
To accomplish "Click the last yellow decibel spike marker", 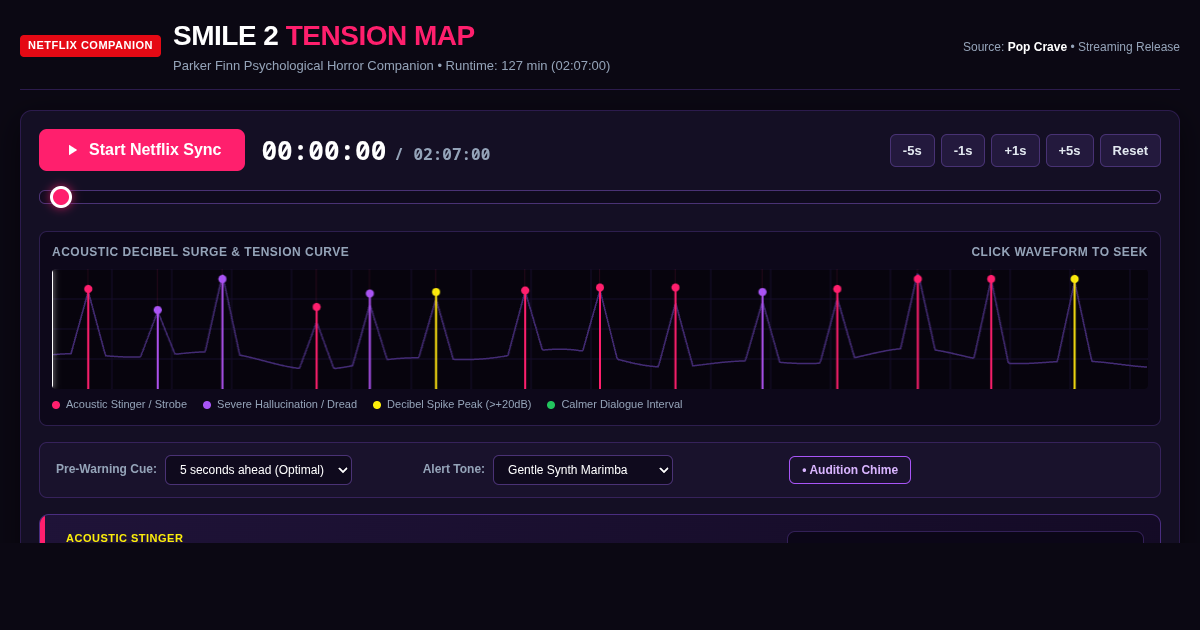I will pos(1075,279).
